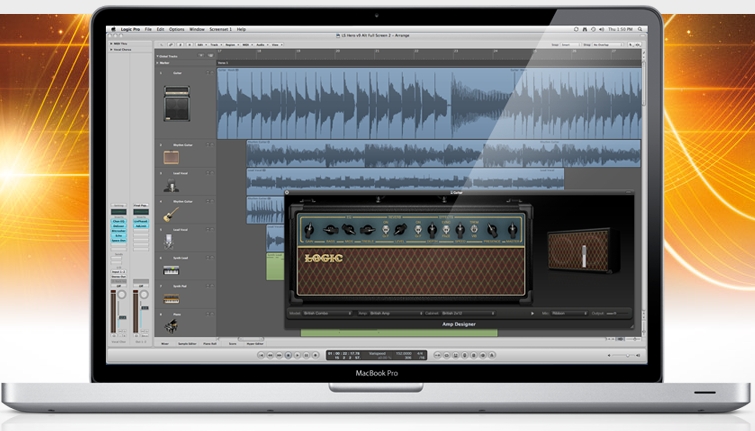This screenshot has height=431, width=755.
Task: Click the microphone icon on Lead Vocal track 5
Action: pos(169,242)
